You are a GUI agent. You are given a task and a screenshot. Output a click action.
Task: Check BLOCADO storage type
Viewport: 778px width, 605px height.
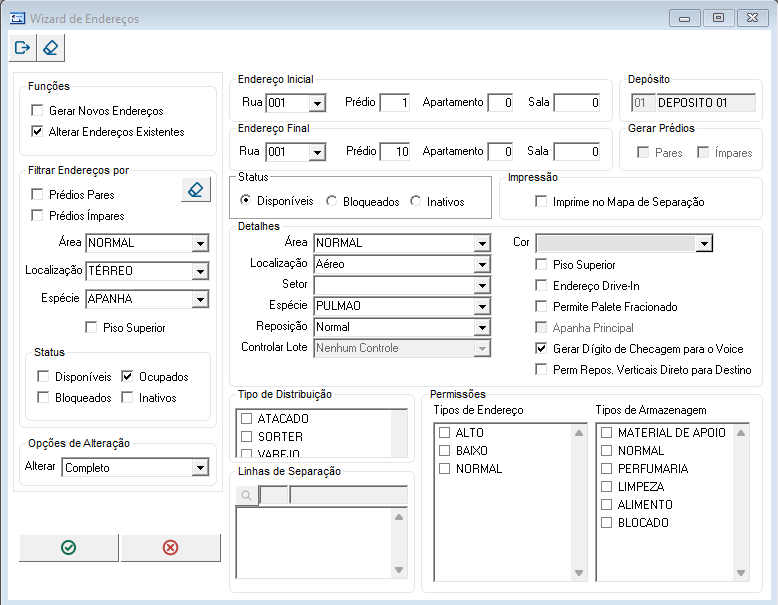(x=606, y=522)
